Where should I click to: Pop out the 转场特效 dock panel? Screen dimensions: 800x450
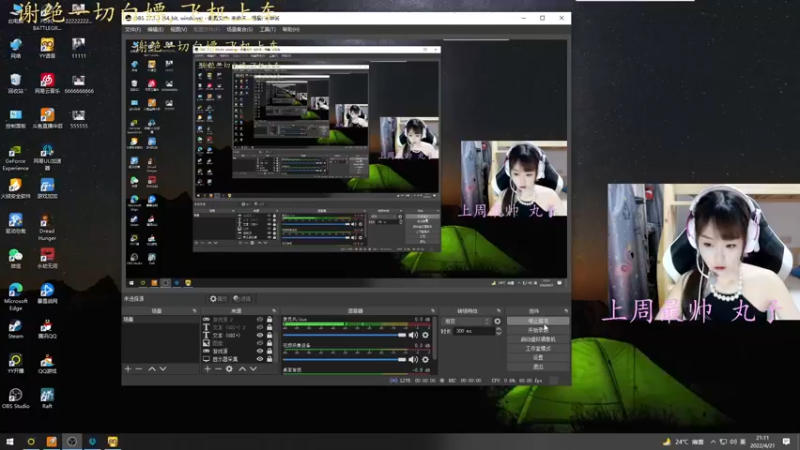coord(498,311)
